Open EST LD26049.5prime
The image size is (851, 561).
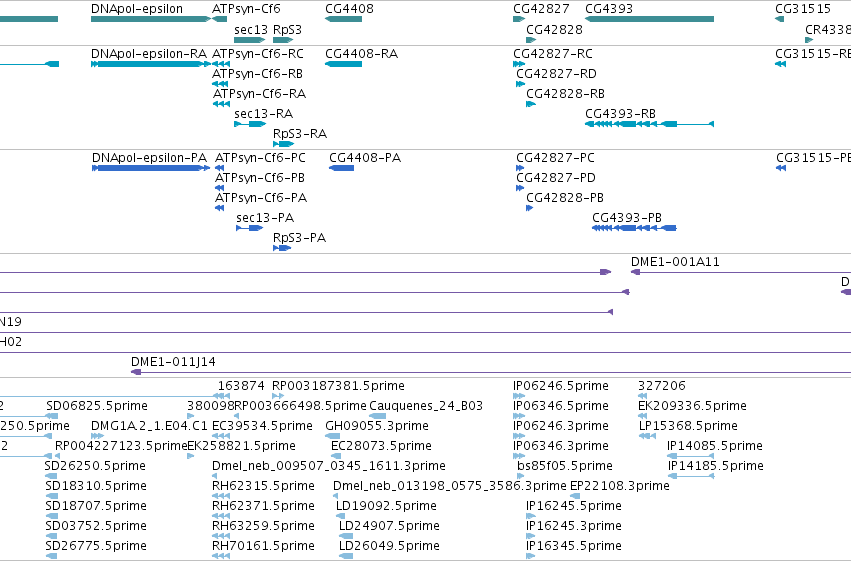(x=389, y=546)
